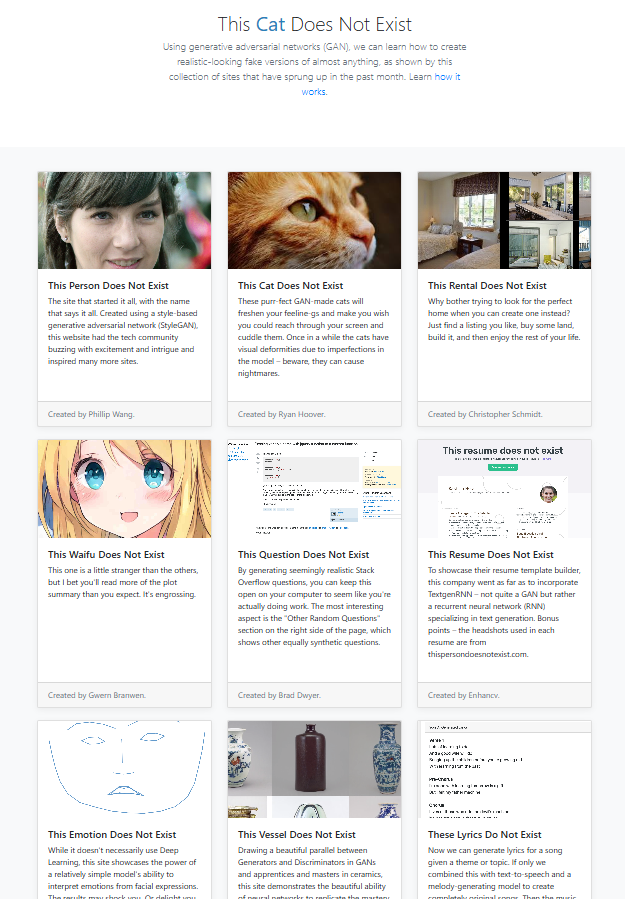Open 'This Cat Does Not Exist' card title
Image resolution: width=625 pixels, height=899 pixels.
point(290,286)
